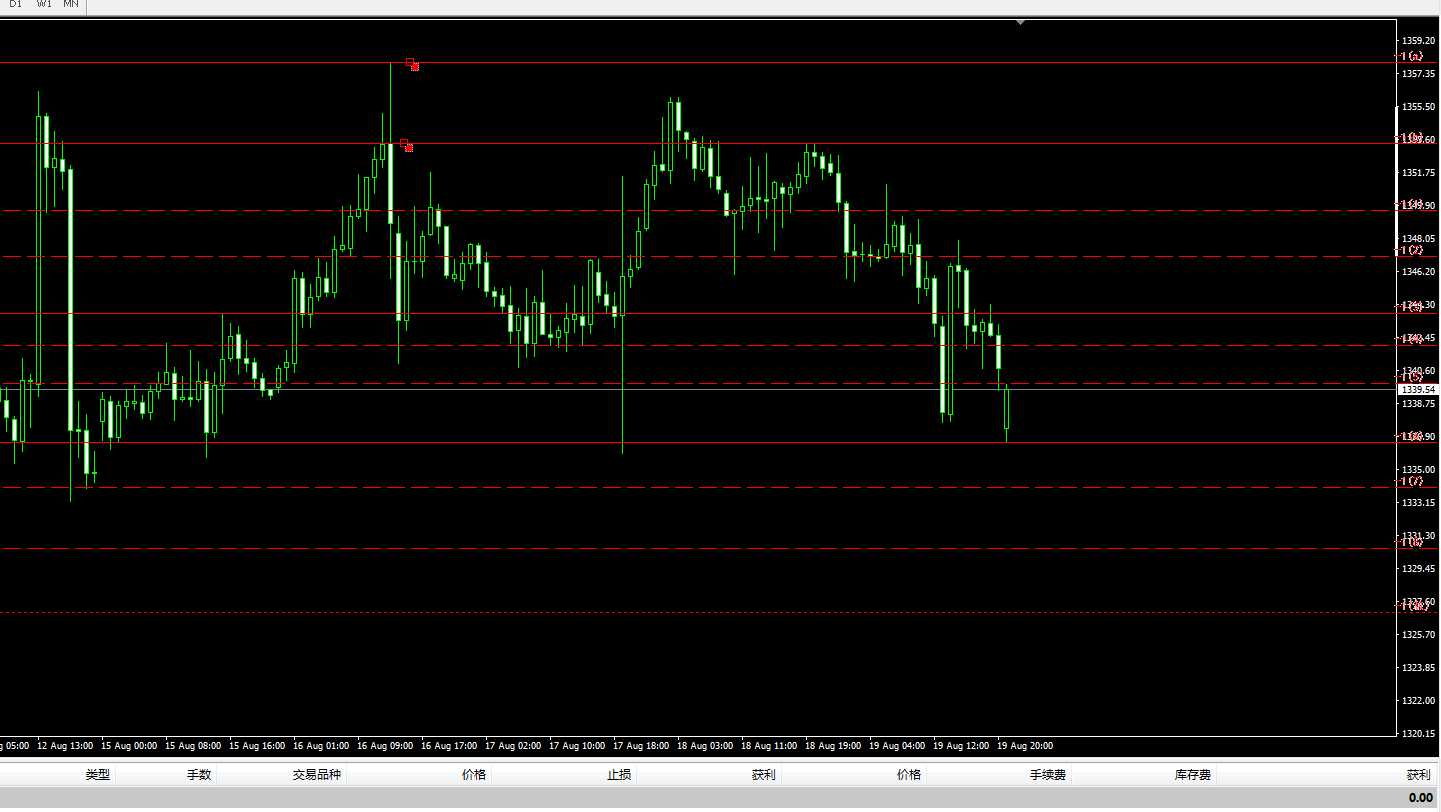1441x812 pixels.
Task: Click price scale value 1333.15
Action: coord(1419,503)
